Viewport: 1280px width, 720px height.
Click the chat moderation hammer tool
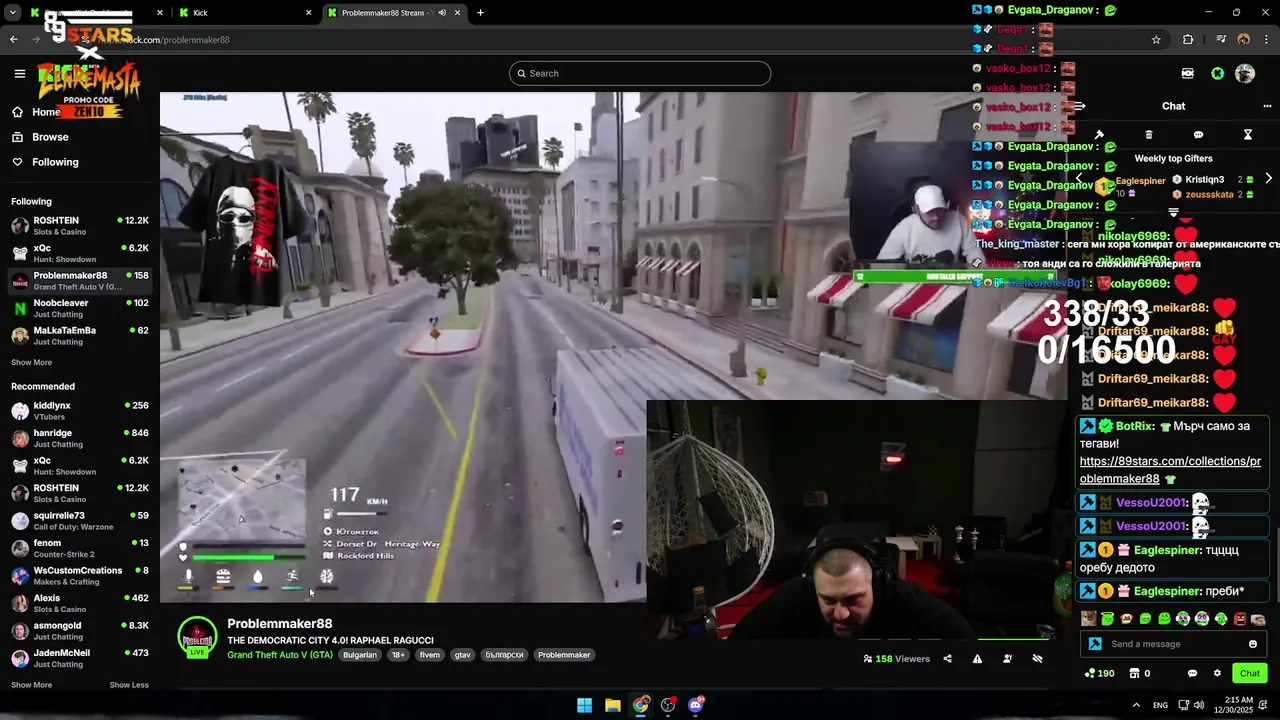1099,135
